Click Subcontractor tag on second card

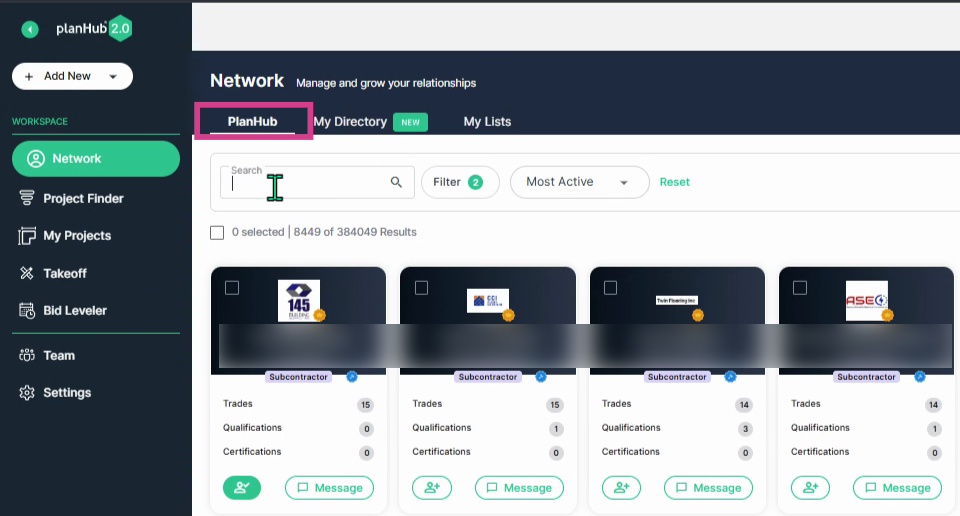488,376
